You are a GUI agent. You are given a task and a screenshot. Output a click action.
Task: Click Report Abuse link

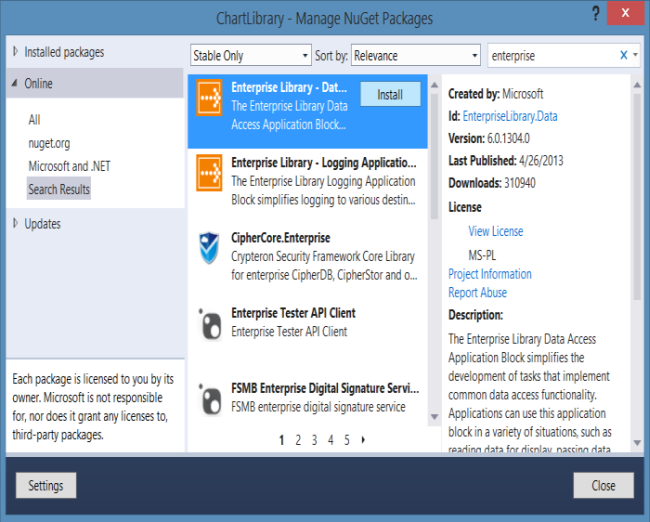coord(478,292)
